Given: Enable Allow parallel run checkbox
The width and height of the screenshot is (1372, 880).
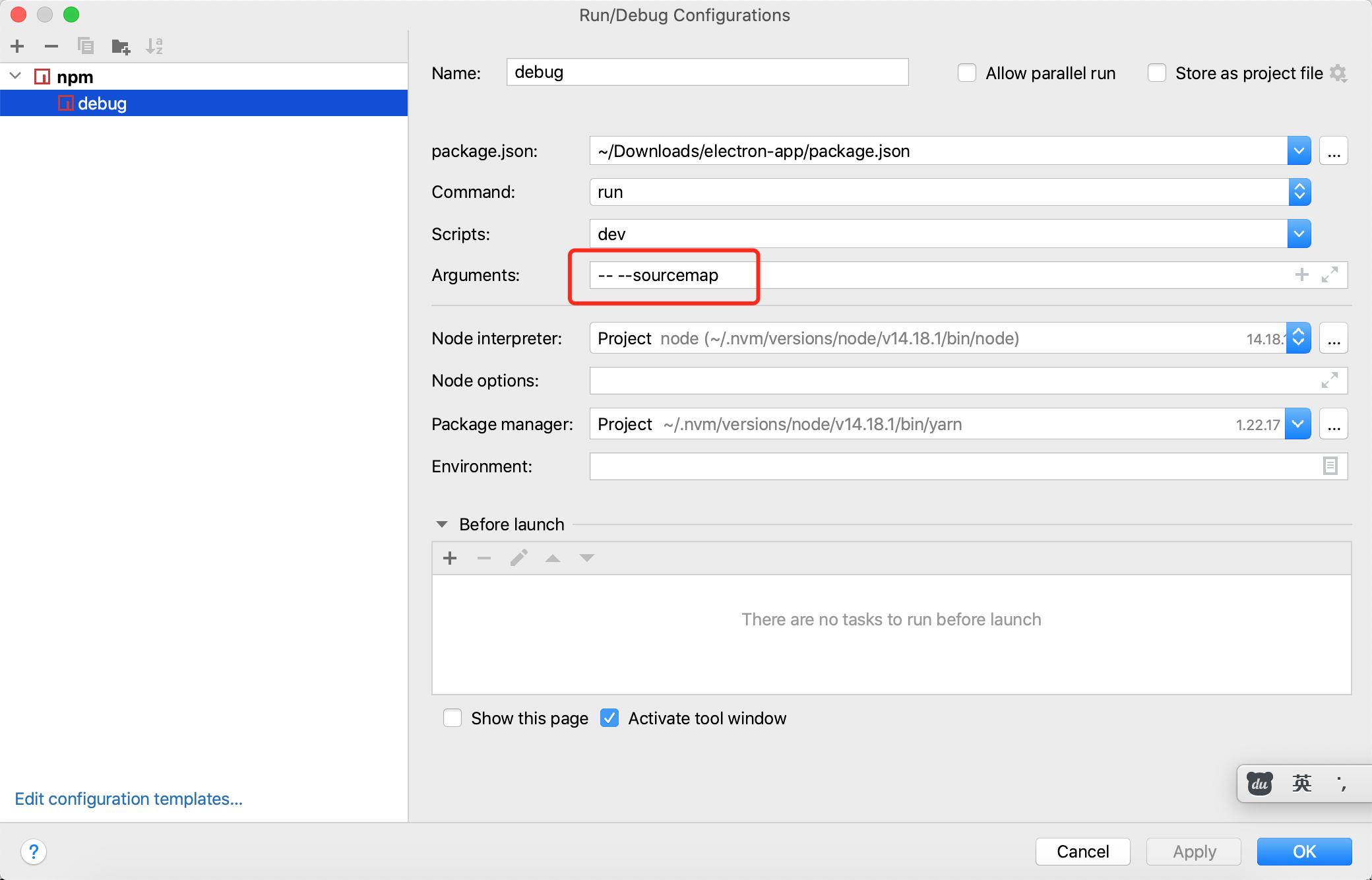Looking at the screenshot, I should [x=967, y=73].
